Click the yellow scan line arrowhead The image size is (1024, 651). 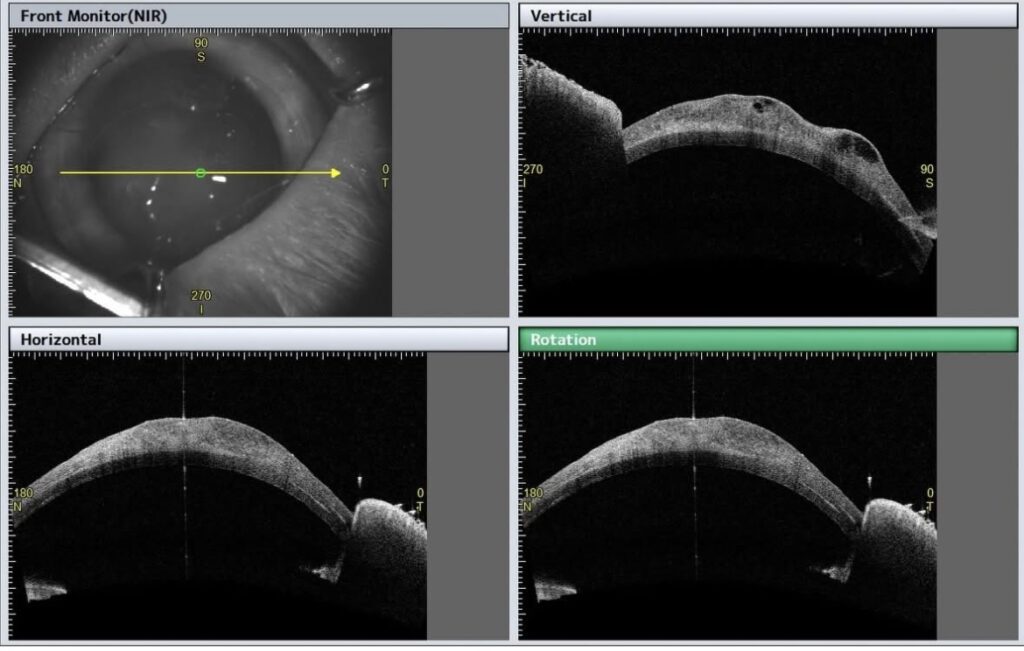pos(335,173)
